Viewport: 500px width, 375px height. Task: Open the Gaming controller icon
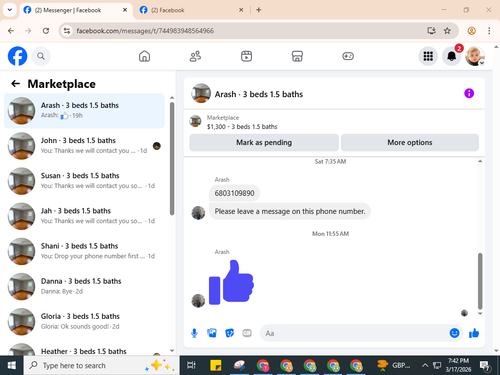point(348,56)
